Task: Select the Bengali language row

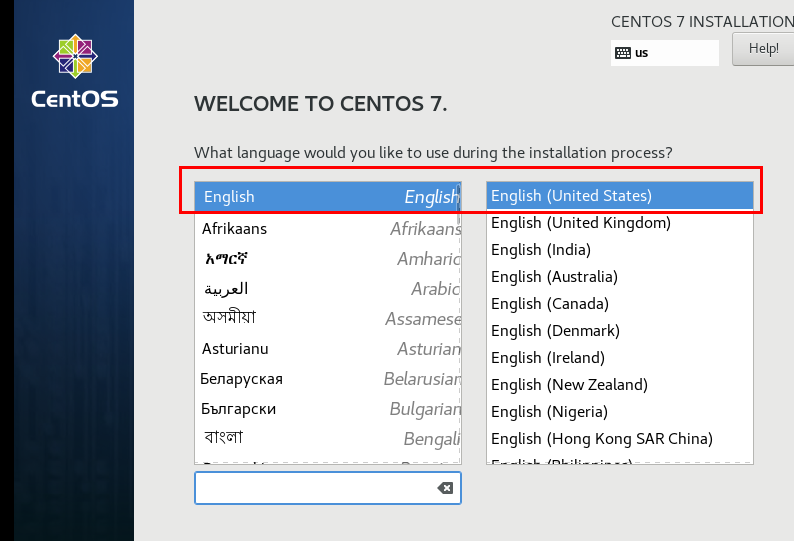Action: (x=327, y=438)
